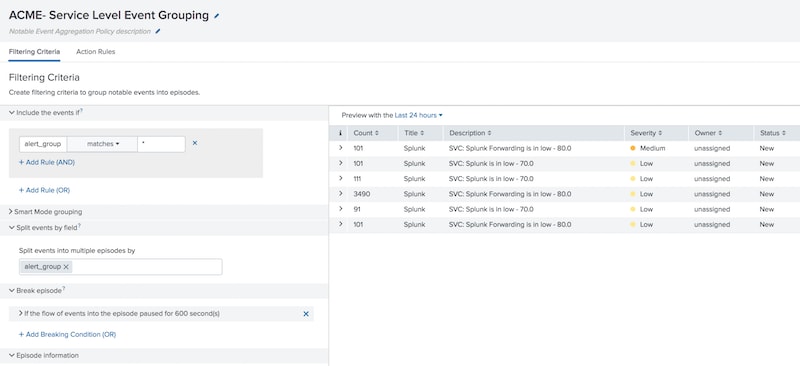Edit the policy title with pencil icon
Image resolution: width=800 pixels, height=366 pixels.
coord(216,16)
